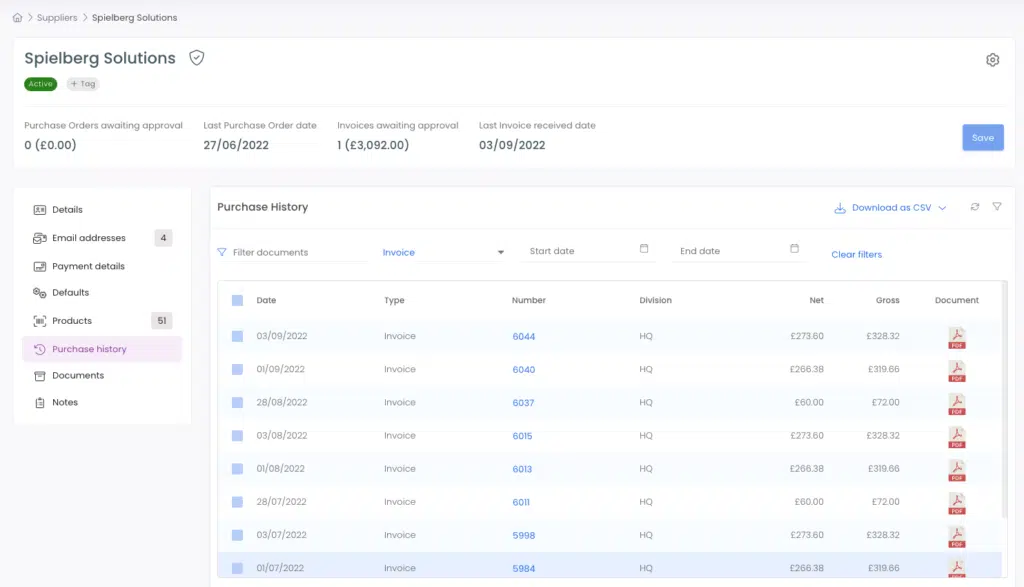Image resolution: width=1024 pixels, height=587 pixels.
Task: Tick the checkbox for invoice 6044
Action: pyautogui.click(x=237, y=336)
